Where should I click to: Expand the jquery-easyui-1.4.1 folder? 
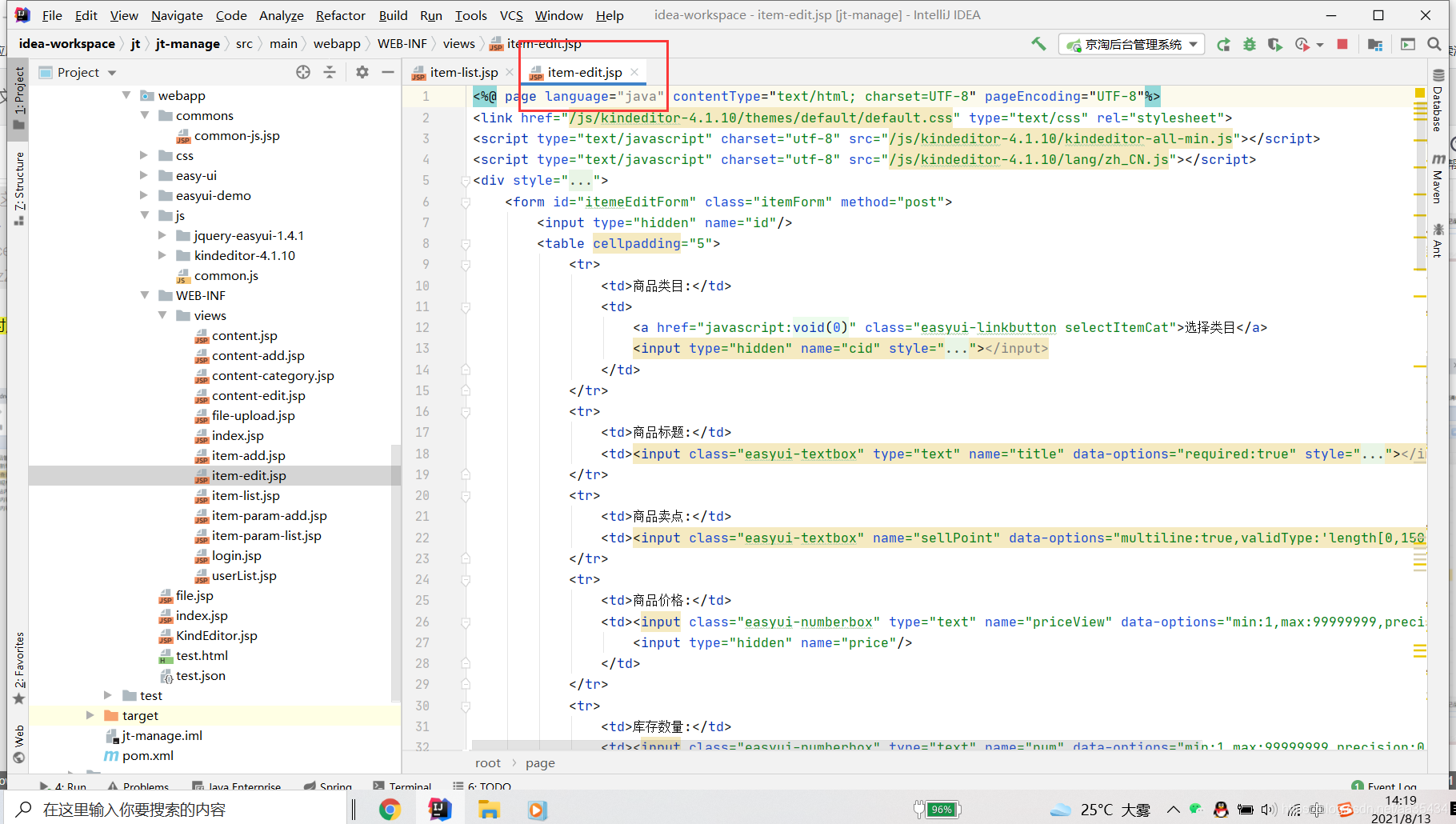tap(162, 235)
